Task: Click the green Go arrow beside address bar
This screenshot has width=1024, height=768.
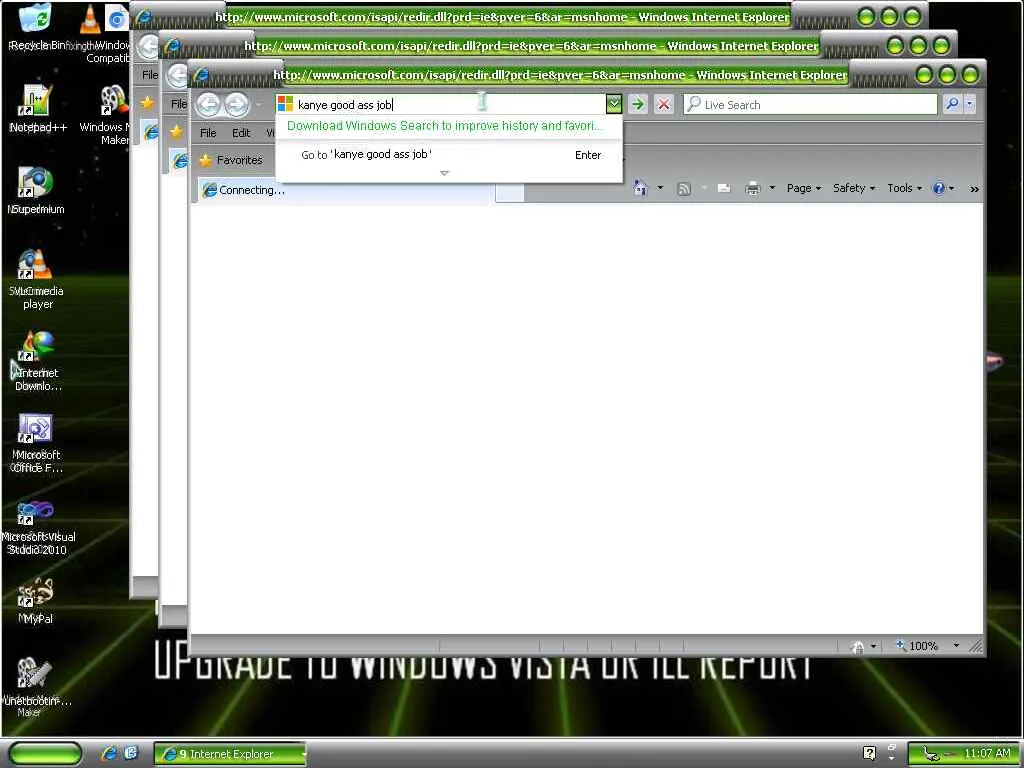Action: 638,104
